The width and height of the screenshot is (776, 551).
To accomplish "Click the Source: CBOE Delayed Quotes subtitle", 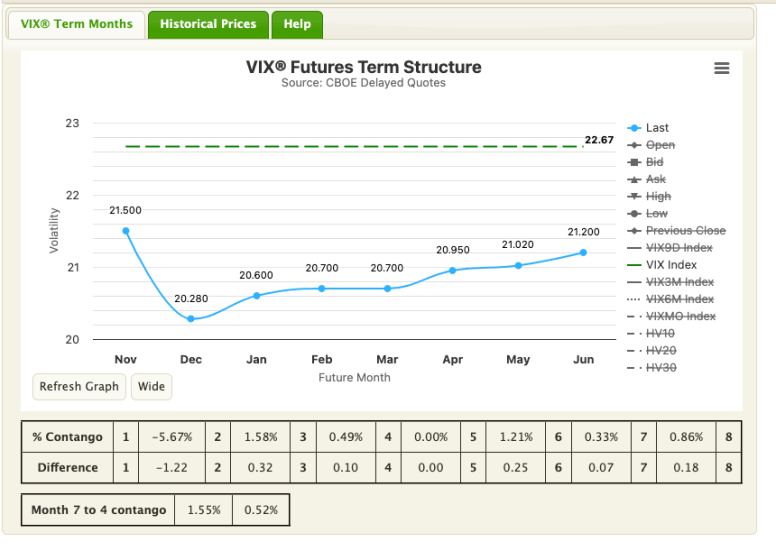I will tap(363, 83).
